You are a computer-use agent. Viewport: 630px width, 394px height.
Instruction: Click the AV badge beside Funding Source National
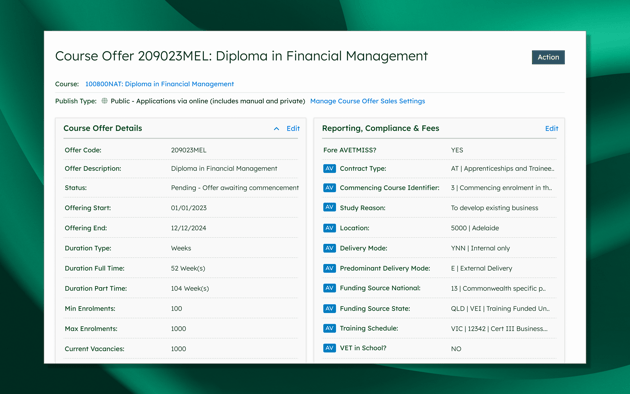(x=329, y=288)
